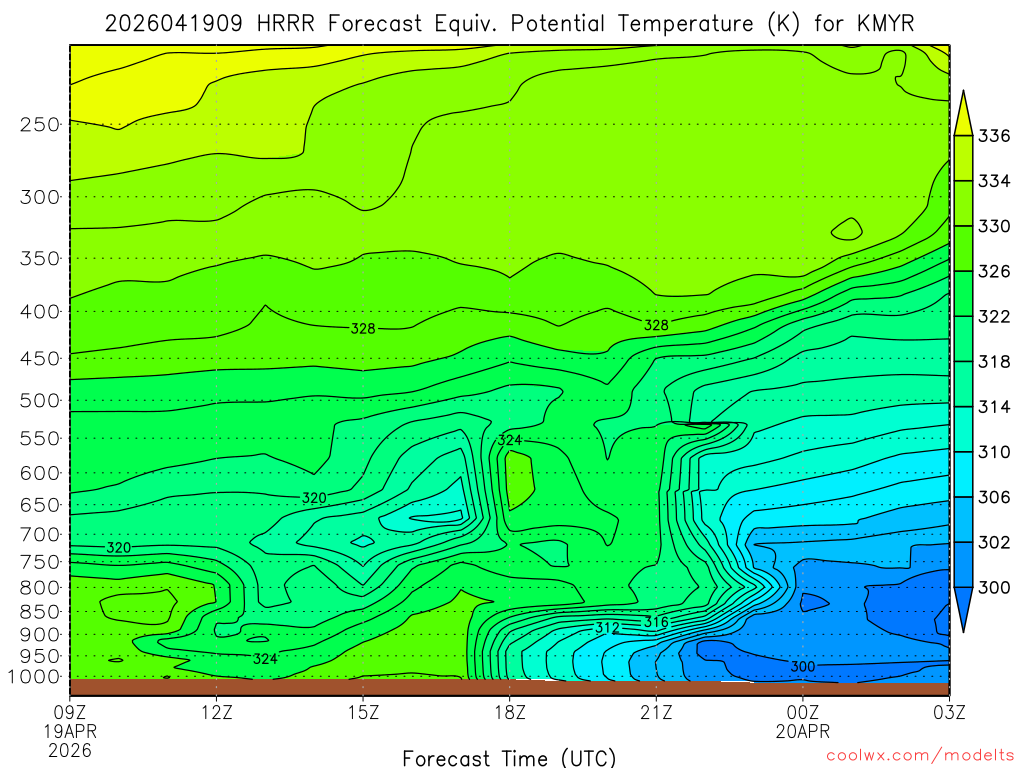1024x768 pixels.
Task: Click the 12Z time axis label
Action: 217,712
